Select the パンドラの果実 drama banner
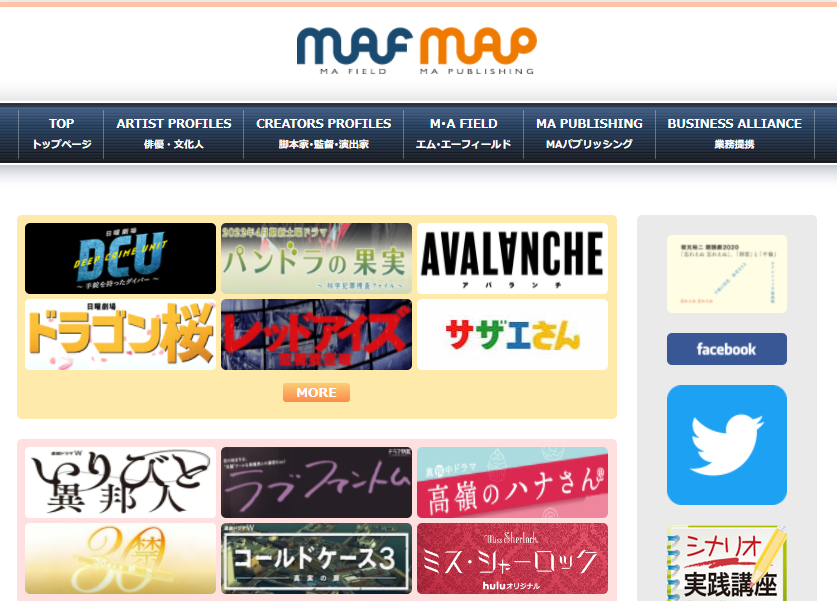 point(316,258)
